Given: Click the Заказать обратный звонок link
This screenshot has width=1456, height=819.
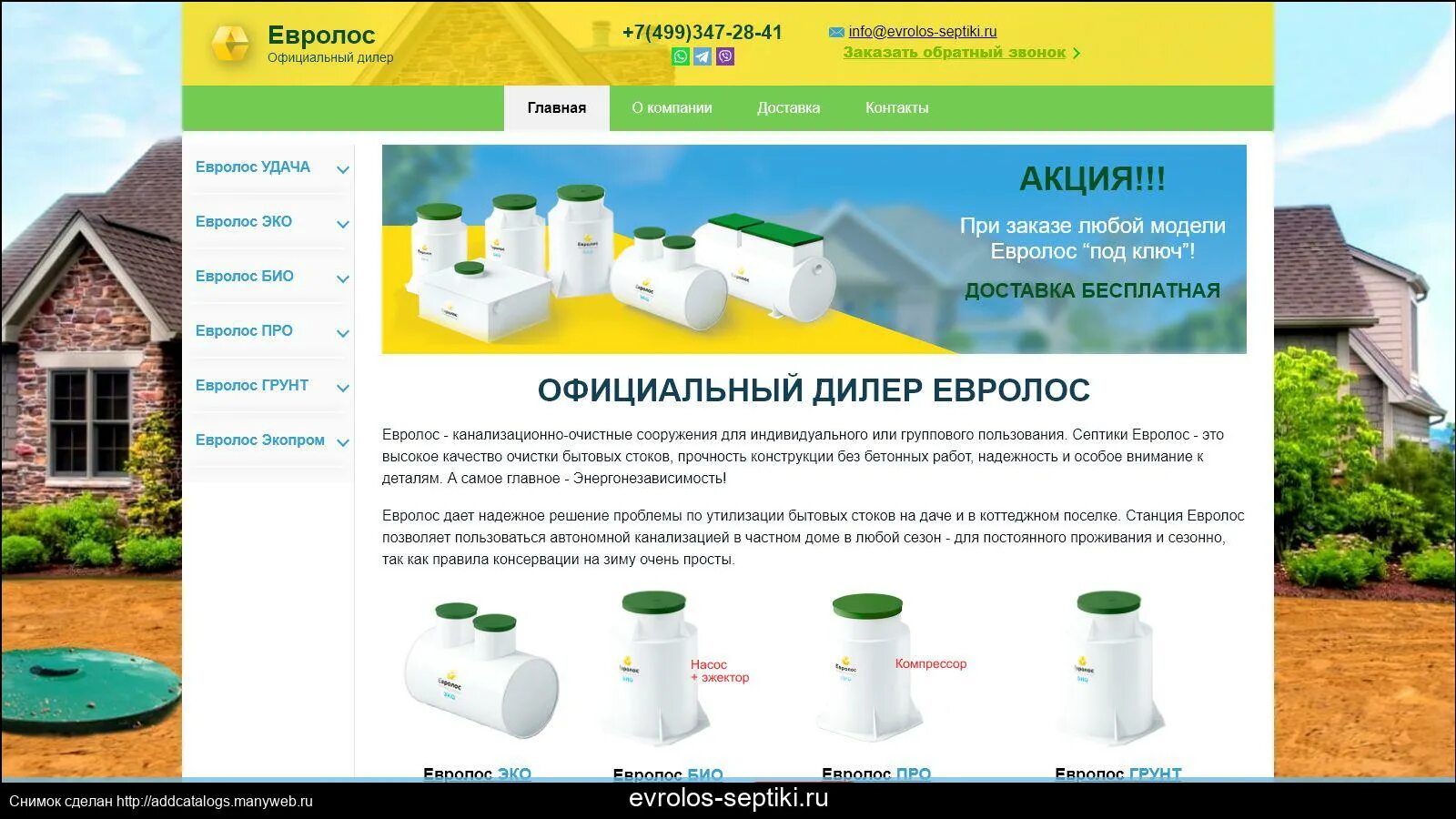Looking at the screenshot, I should (x=954, y=53).
